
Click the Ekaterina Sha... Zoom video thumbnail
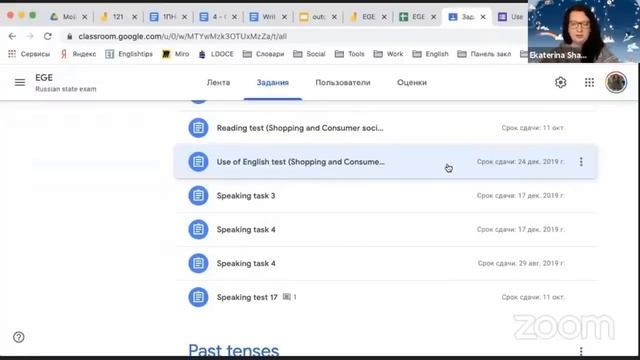[584, 31]
